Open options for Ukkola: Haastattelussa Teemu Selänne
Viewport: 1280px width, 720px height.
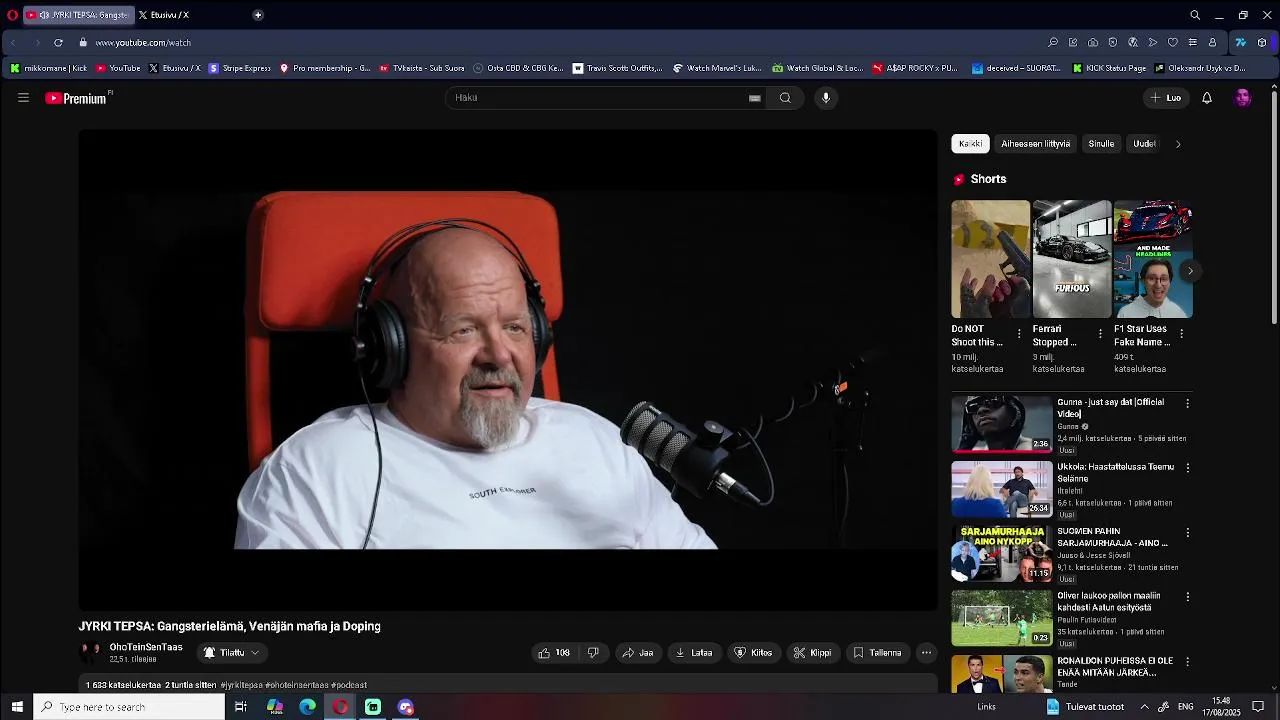coord(1188,467)
